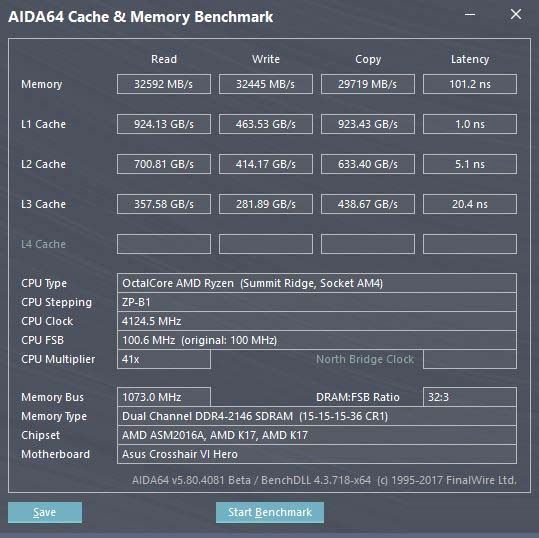The image size is (539, 538).
Task: Click the CPU Clock value 4124.5 MHz
Action: point(317,321)
